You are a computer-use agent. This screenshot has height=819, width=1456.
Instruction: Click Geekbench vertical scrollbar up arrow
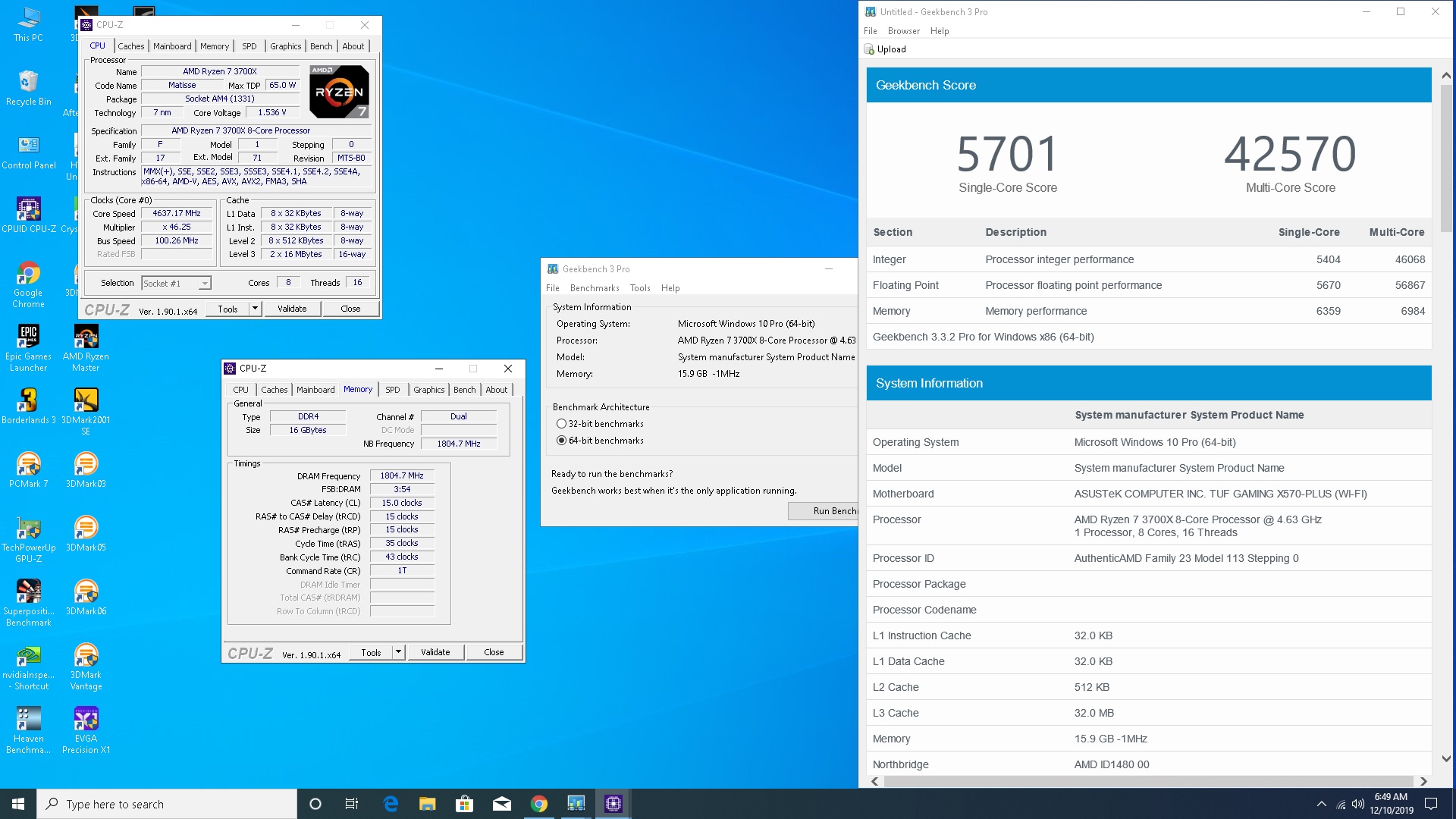coord(1446,76)
